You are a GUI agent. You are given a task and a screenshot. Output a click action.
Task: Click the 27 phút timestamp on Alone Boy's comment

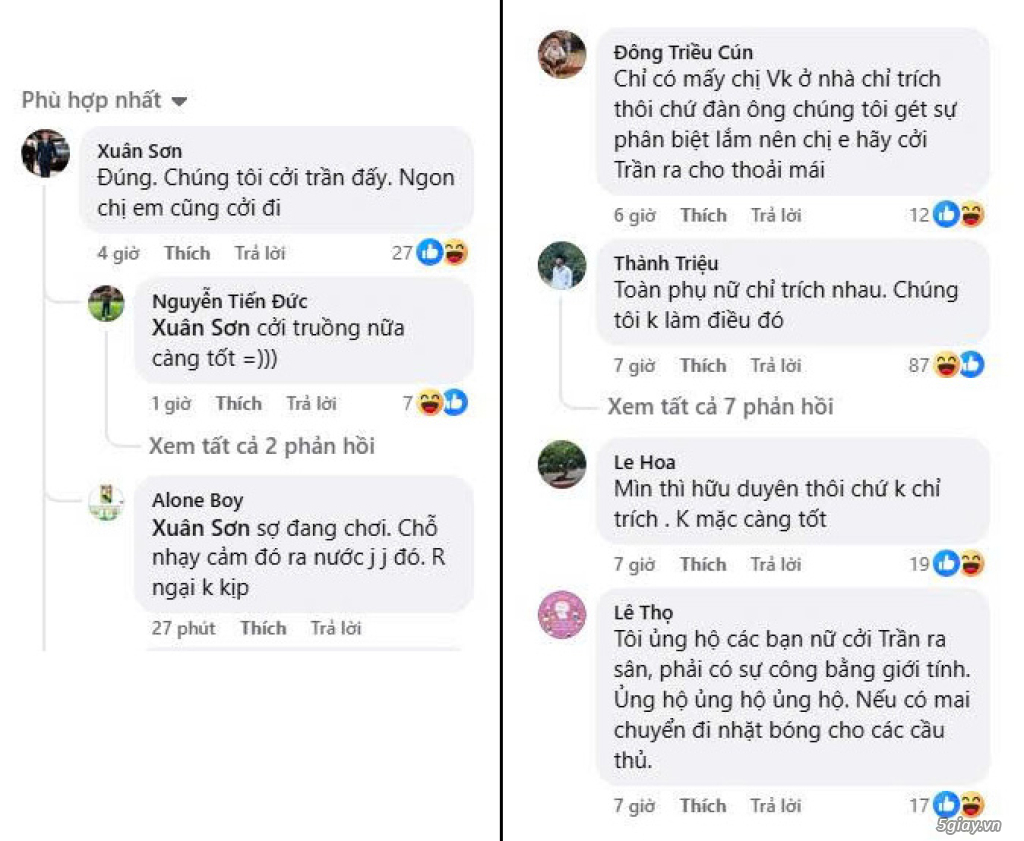pos(187,628)
